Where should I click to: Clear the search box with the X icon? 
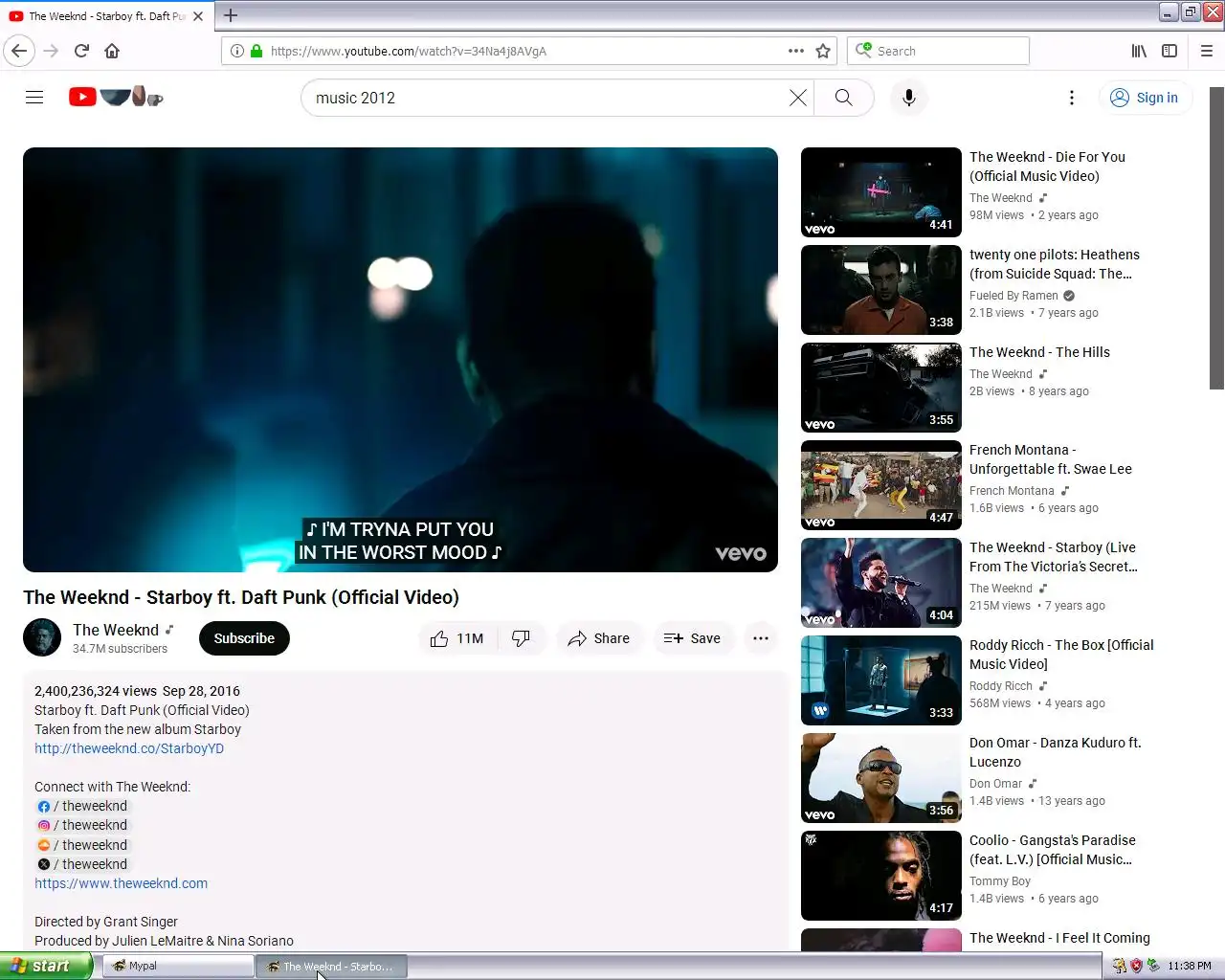797,98
